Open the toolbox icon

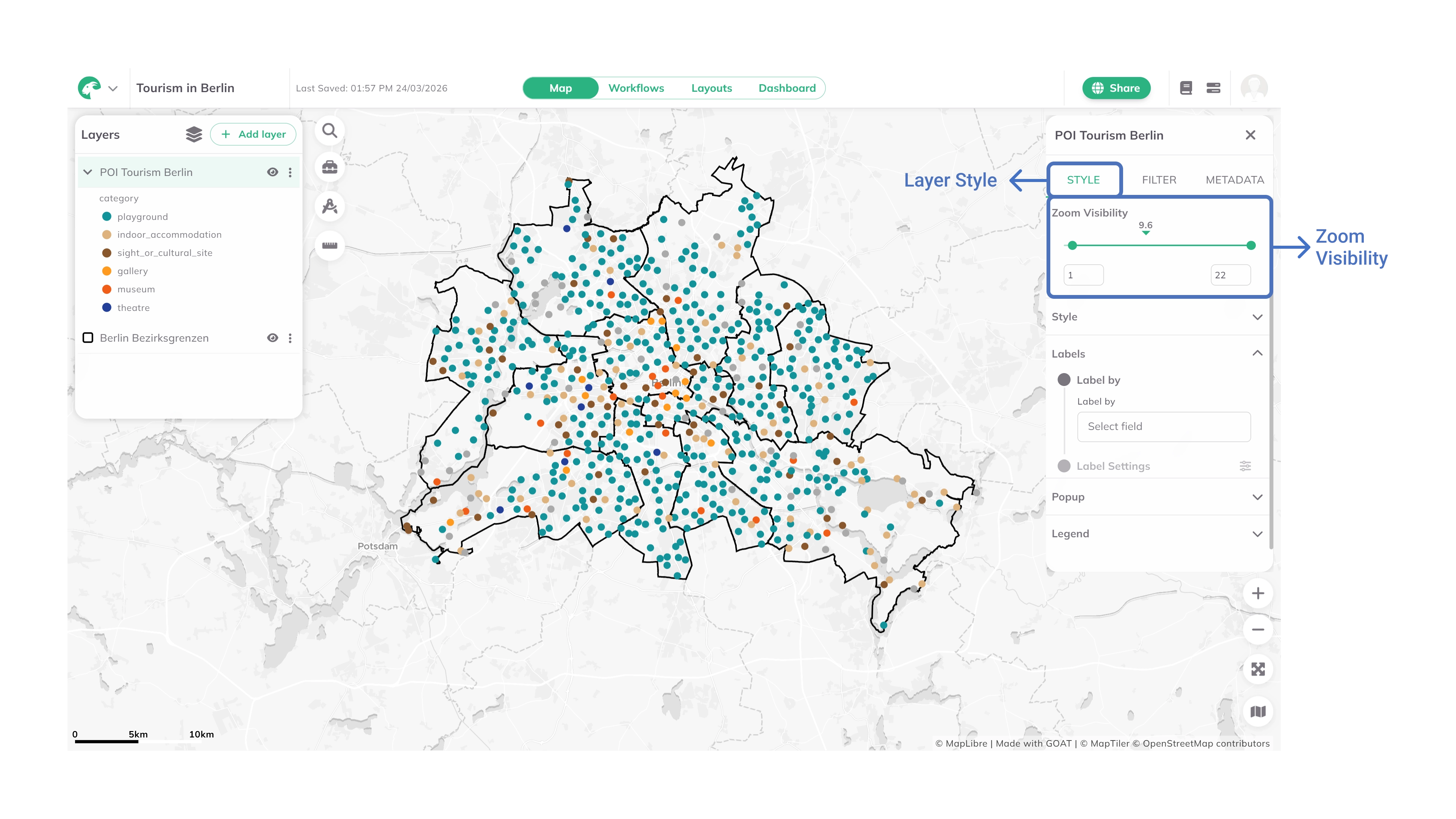(x=329, y=167)
